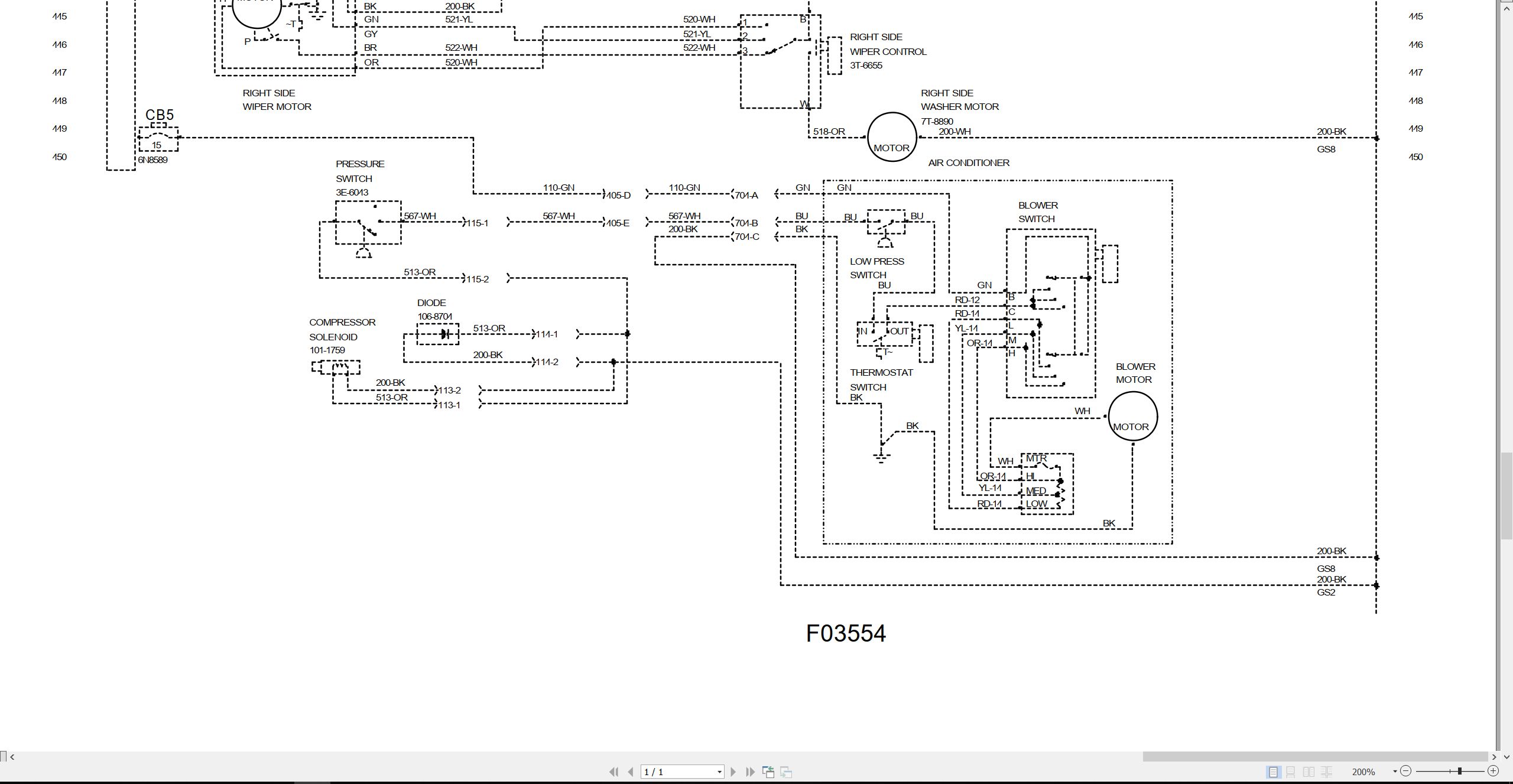Click the previous view icon
Viewport: 1513px width, 784px height.
click(x=768, y=772)
